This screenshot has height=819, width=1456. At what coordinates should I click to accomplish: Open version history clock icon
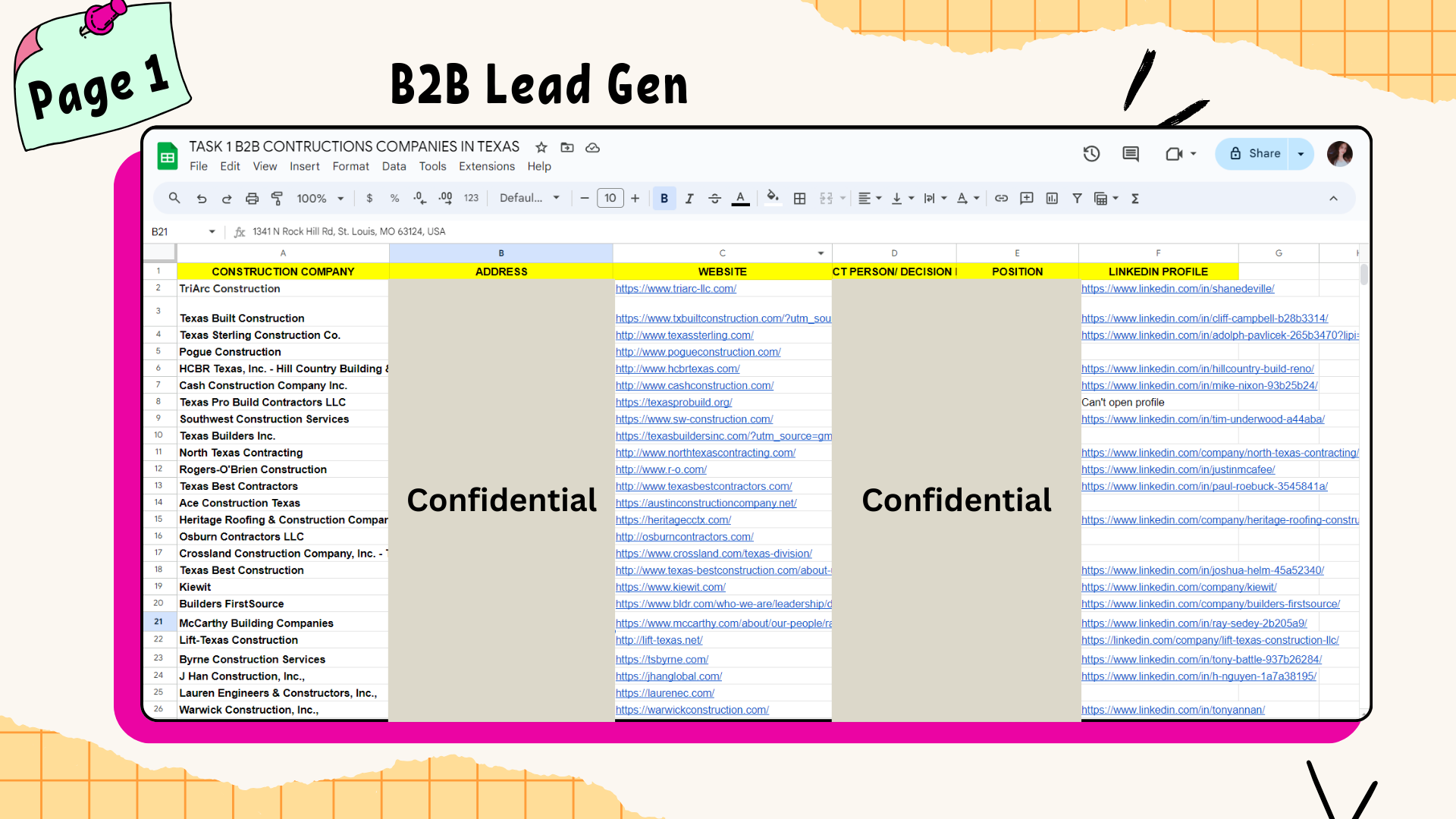[1091, 154]
